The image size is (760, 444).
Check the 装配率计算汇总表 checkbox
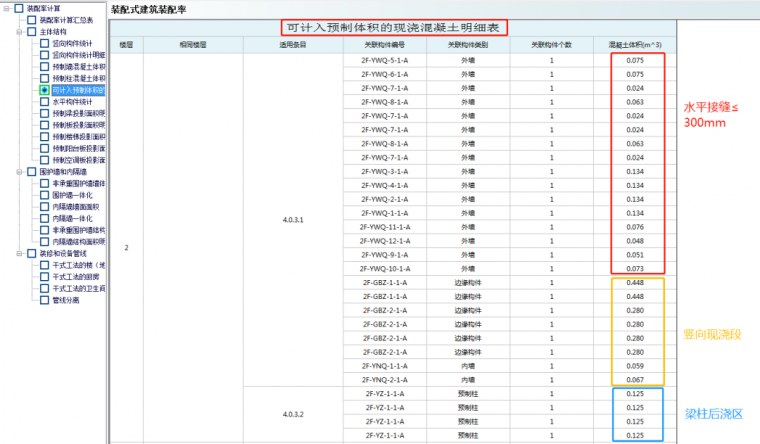(32, 20)
